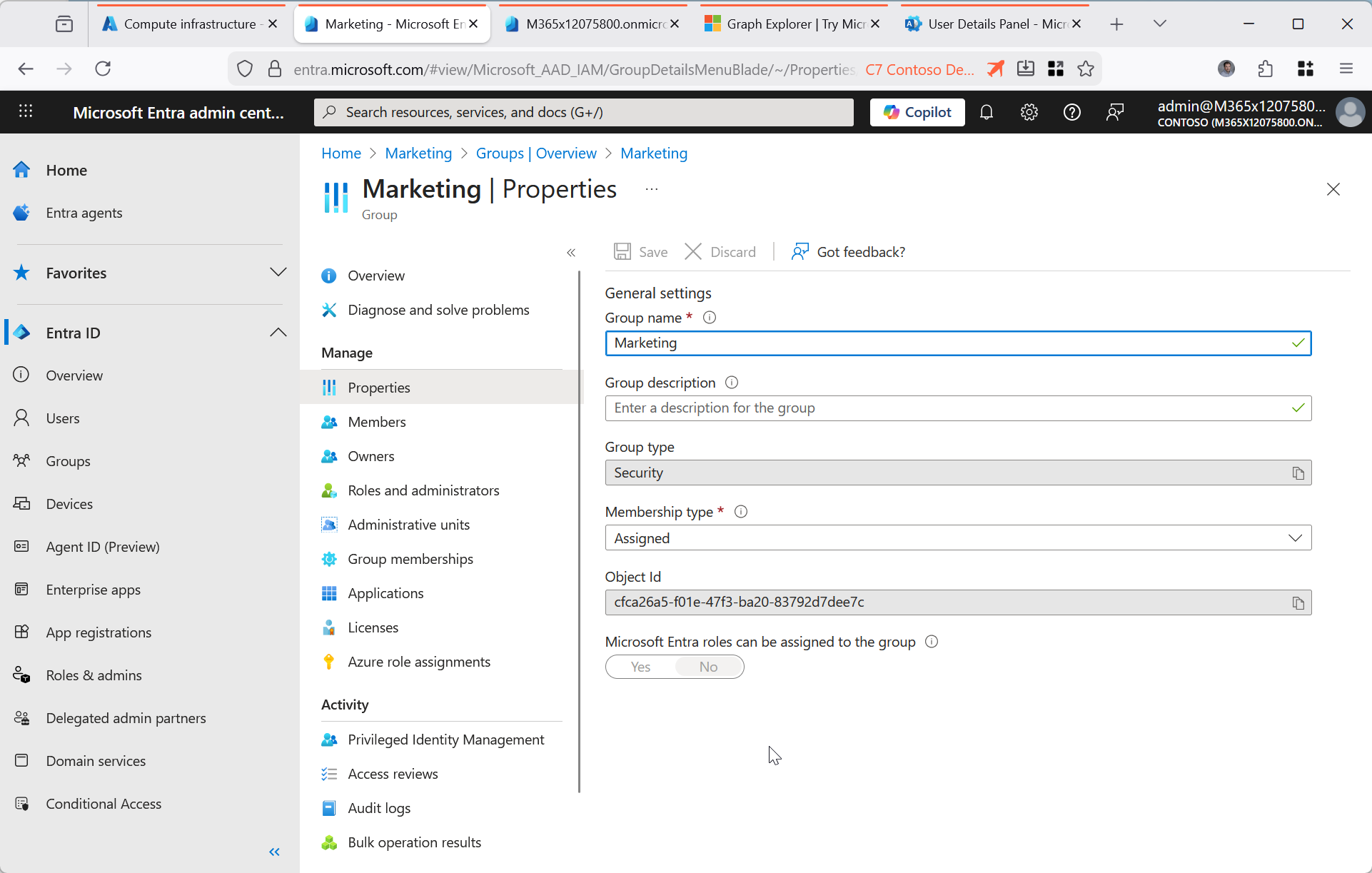Open the app launcher waffle icon
Viewport: 1372px width, 873px height.
click(x=26, y=112)
